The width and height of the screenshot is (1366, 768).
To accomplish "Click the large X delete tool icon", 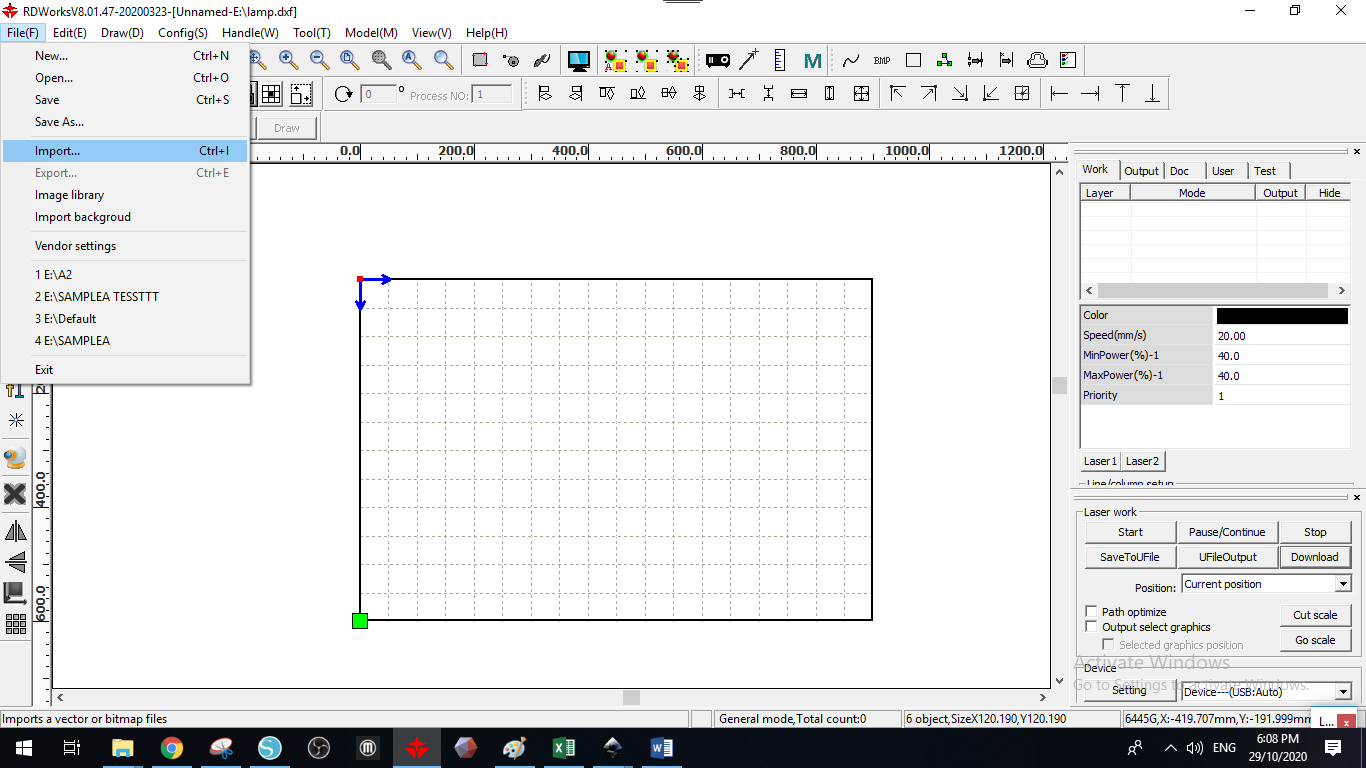I will 16,493.
